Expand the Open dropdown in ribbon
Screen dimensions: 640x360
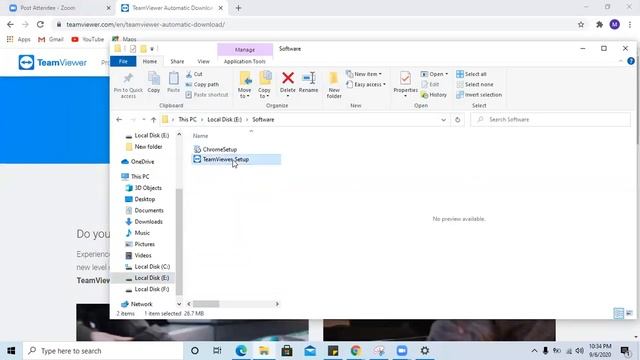click(x=434, y=74)
